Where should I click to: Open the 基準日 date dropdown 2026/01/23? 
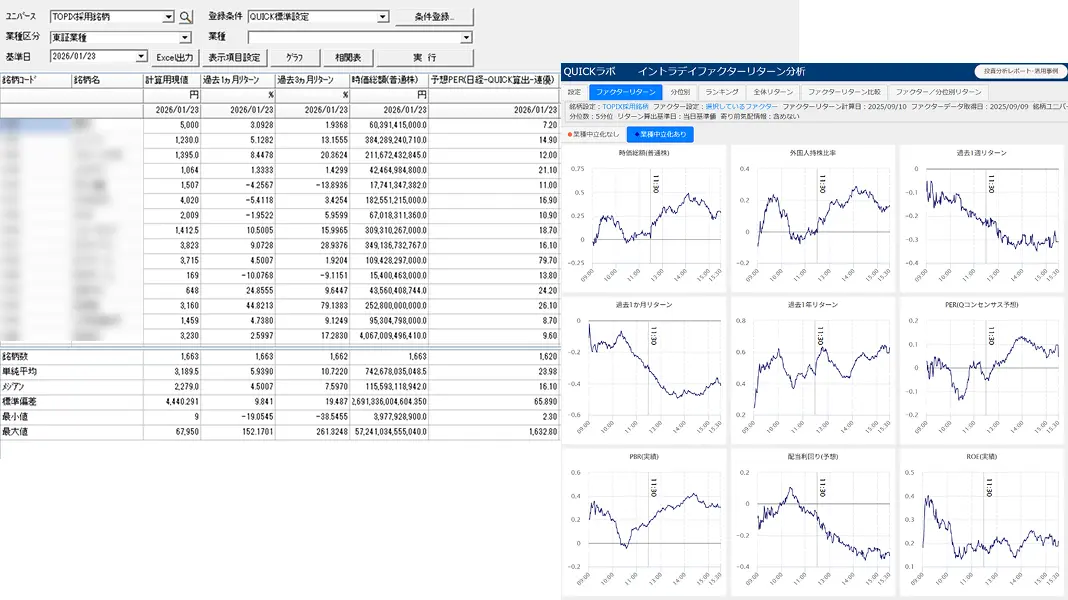[141, 57]
